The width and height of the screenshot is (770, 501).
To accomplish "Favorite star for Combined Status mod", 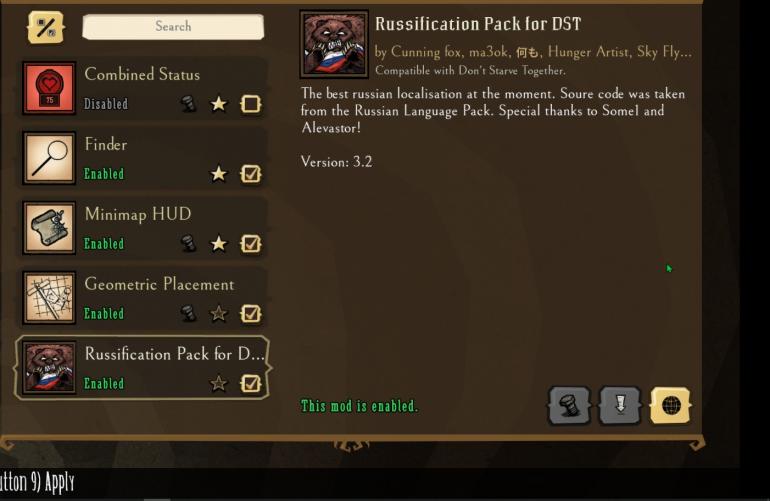I will point(219,104).
